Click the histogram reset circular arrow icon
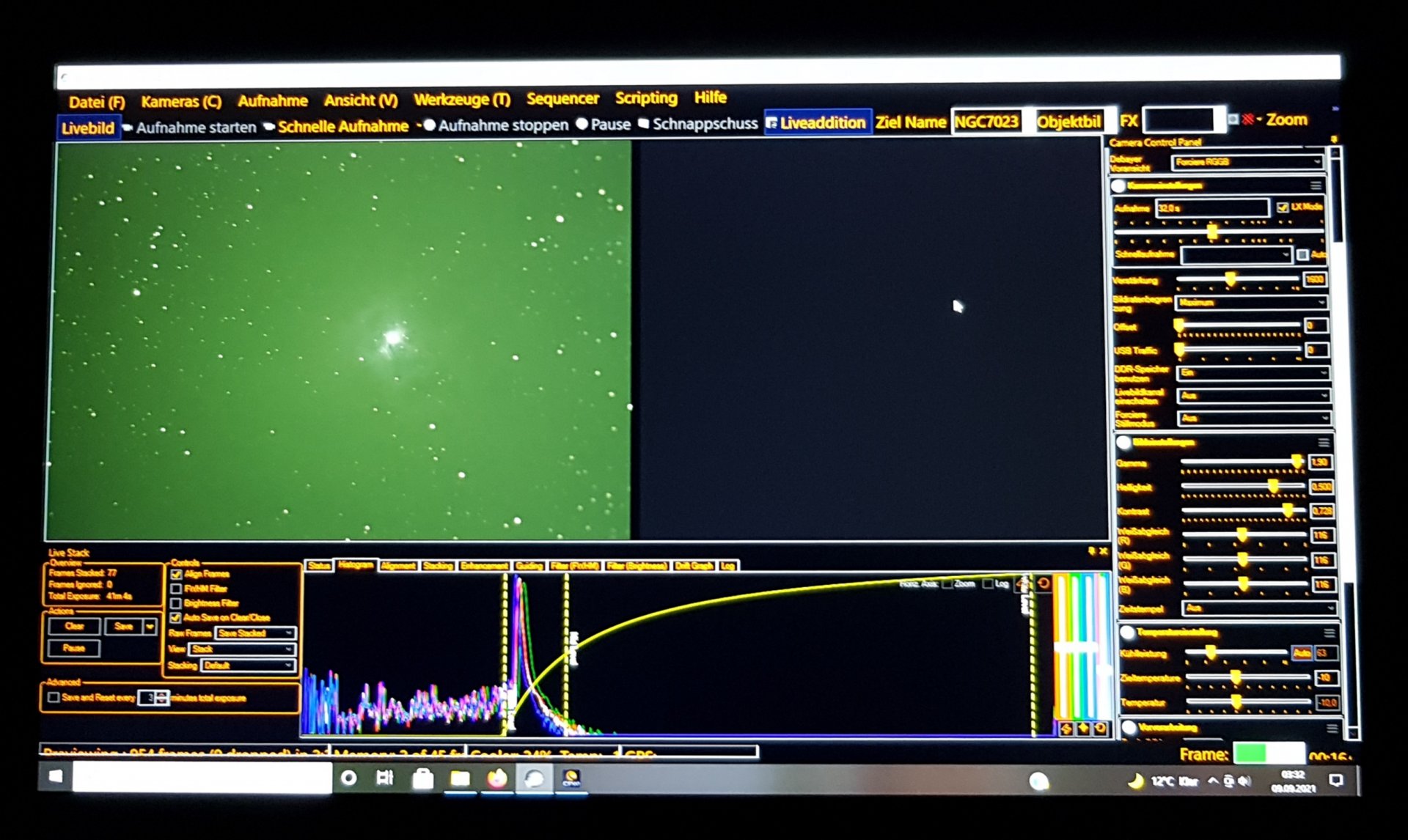 point(1043,583)
